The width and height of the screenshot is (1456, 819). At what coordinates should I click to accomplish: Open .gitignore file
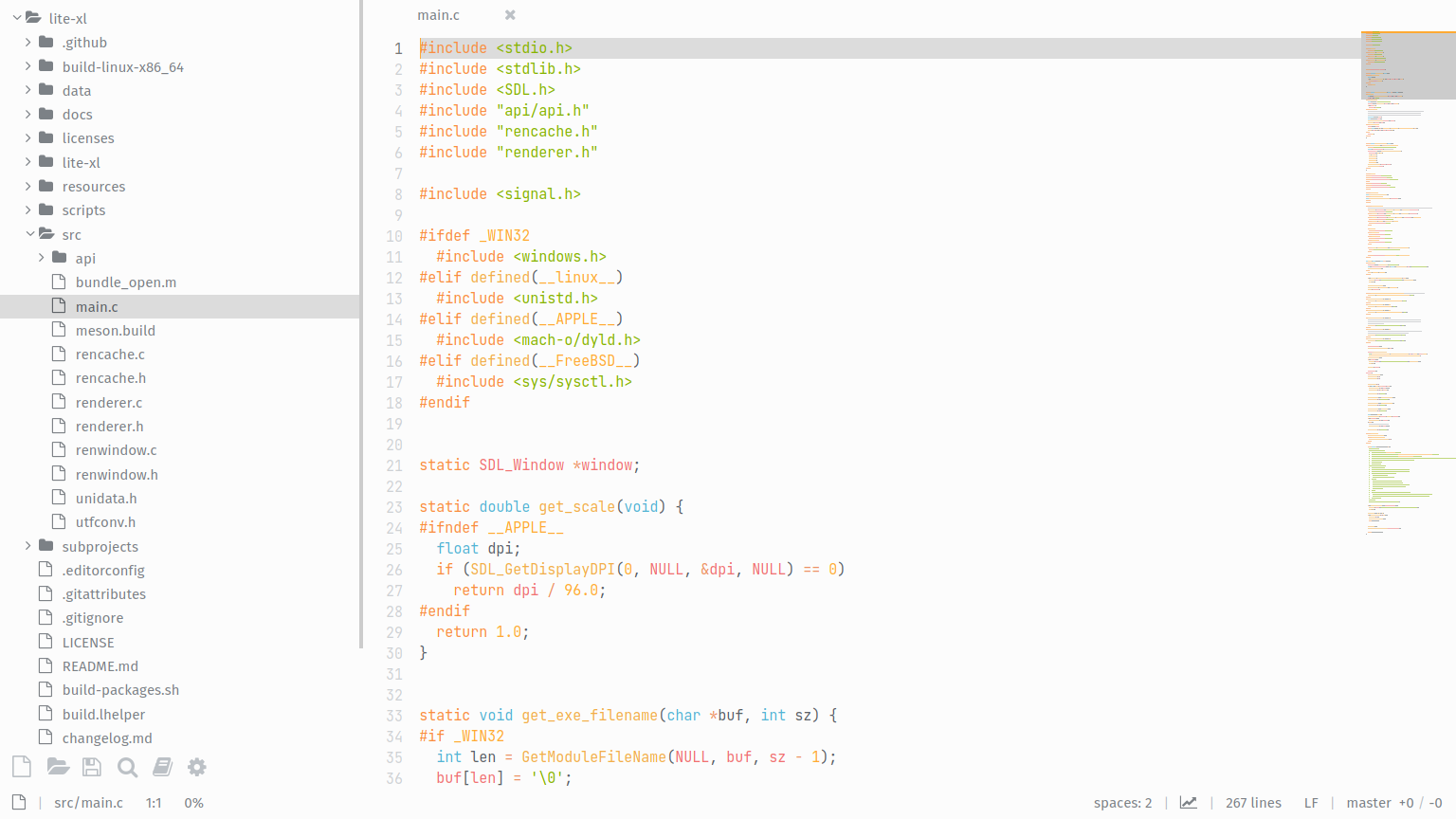pos(93,618)
